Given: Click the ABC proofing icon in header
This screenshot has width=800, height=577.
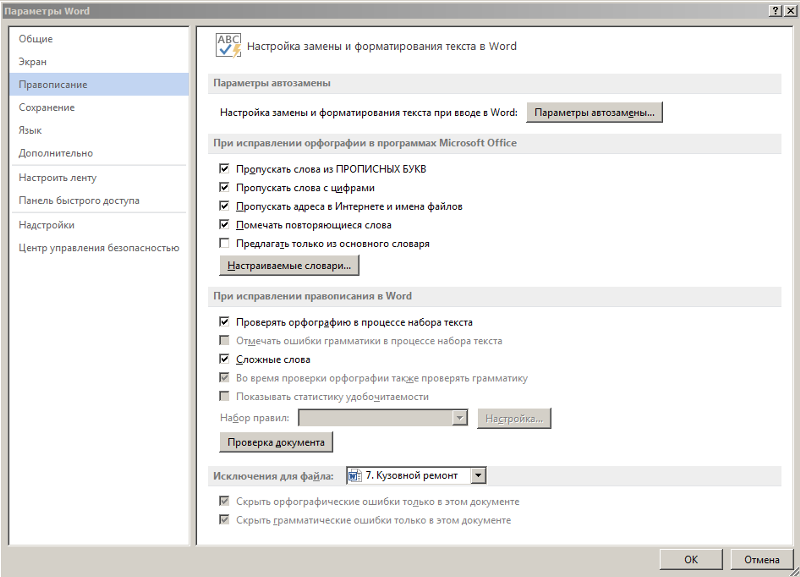Looking at the screenshot, I should [x=228, y=46].
